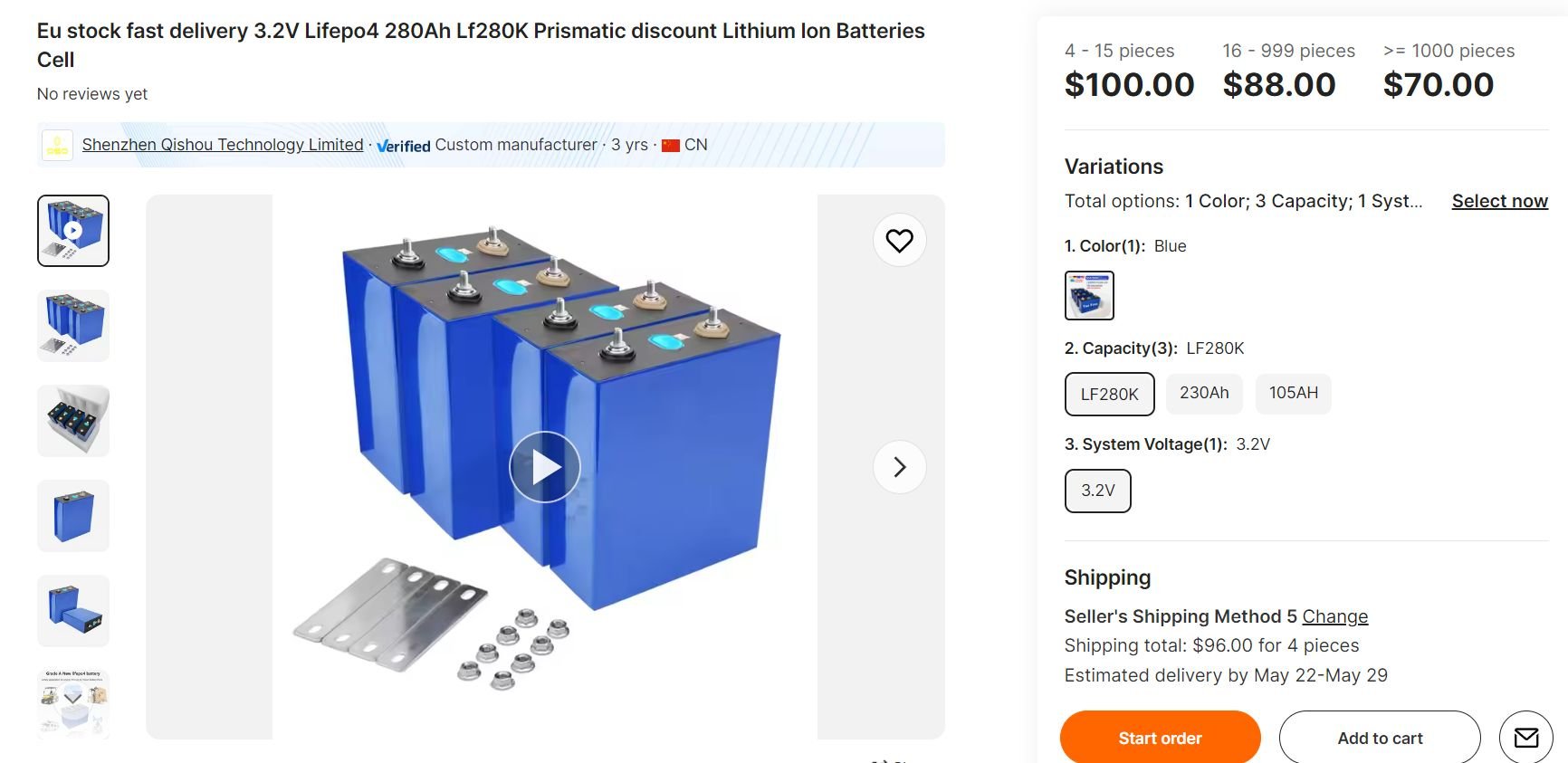Viewport: 1568px width, 763px height.
Task: Show boxed batteries thumbnail image
Action: coord(73,421)
